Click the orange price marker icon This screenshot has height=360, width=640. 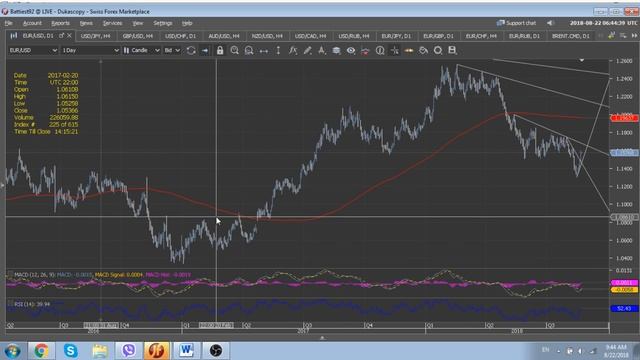pyautogui.click(x=409, y=50)
